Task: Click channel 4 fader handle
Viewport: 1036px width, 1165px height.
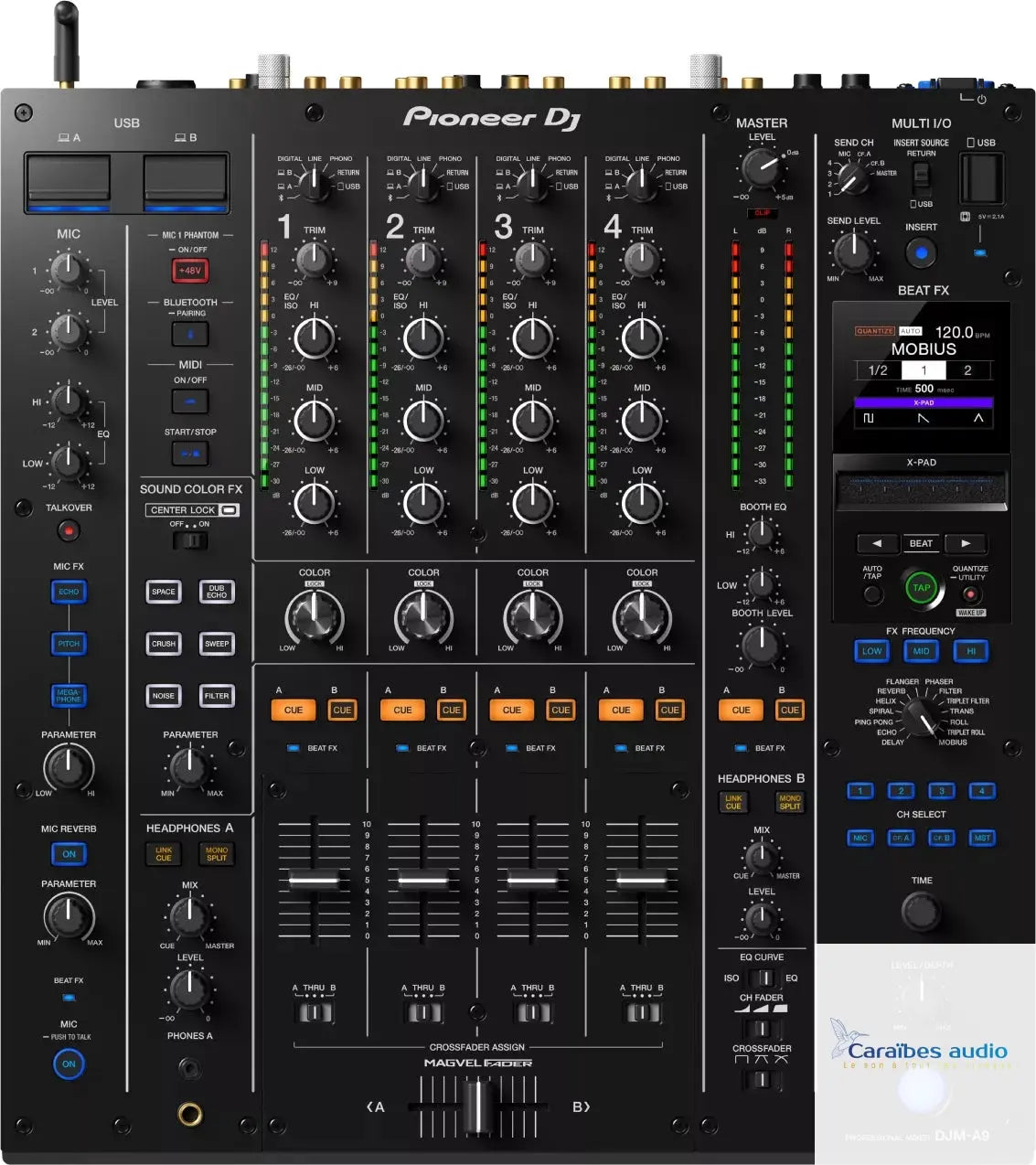Action: [x=642, y=881]
